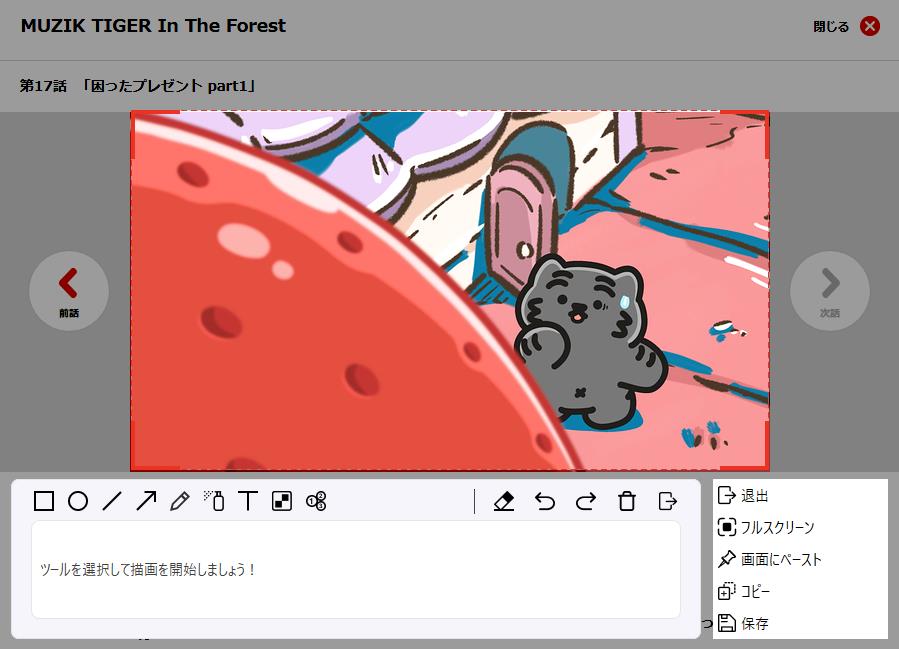This screenshot has width=899, height=649.
Task: Choose the arrow drawing tool
Action: (146, 501)
